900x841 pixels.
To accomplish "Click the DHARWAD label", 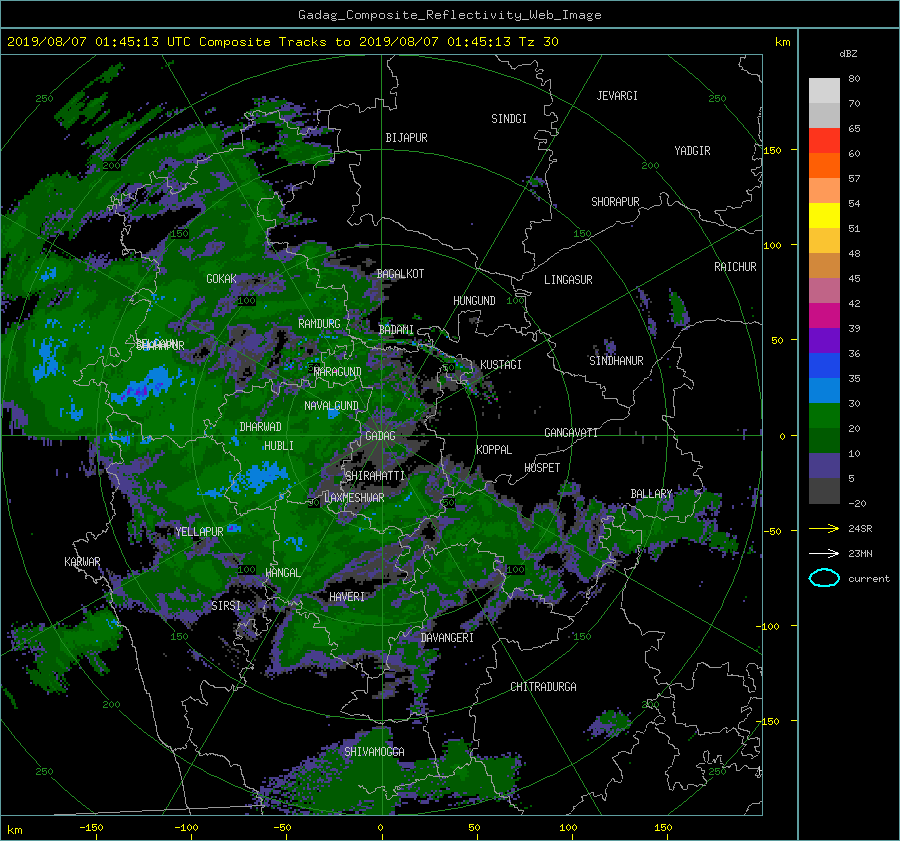I will 261,427.
